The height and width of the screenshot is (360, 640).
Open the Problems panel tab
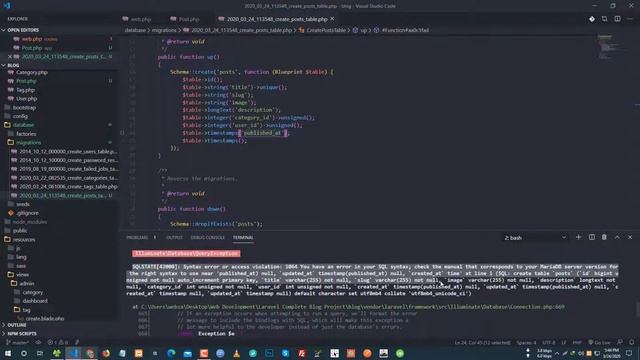[x=137, y=238]
